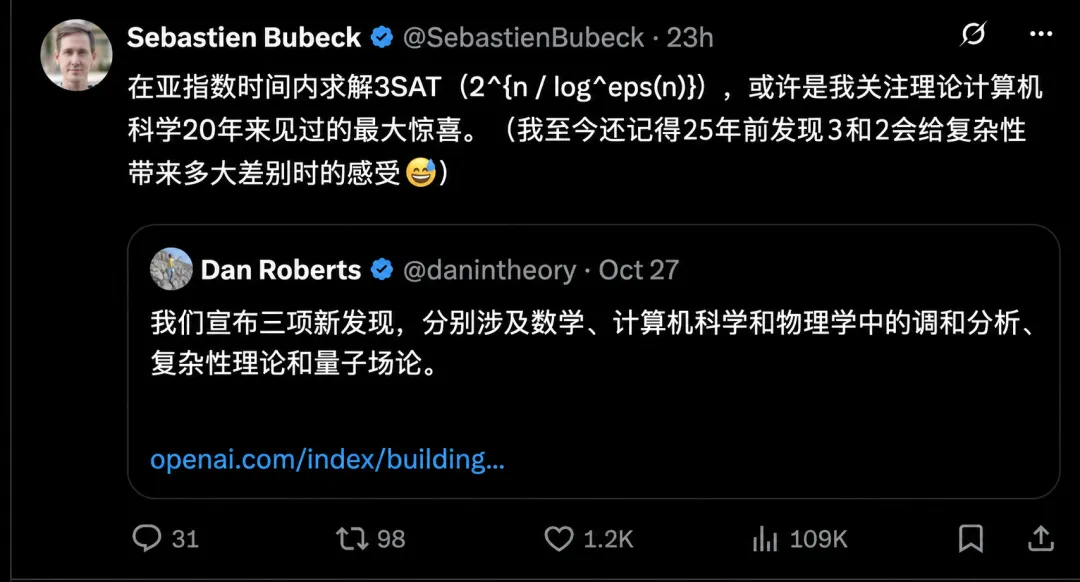Click the reply comment bubble icon

tap(147, 538)
